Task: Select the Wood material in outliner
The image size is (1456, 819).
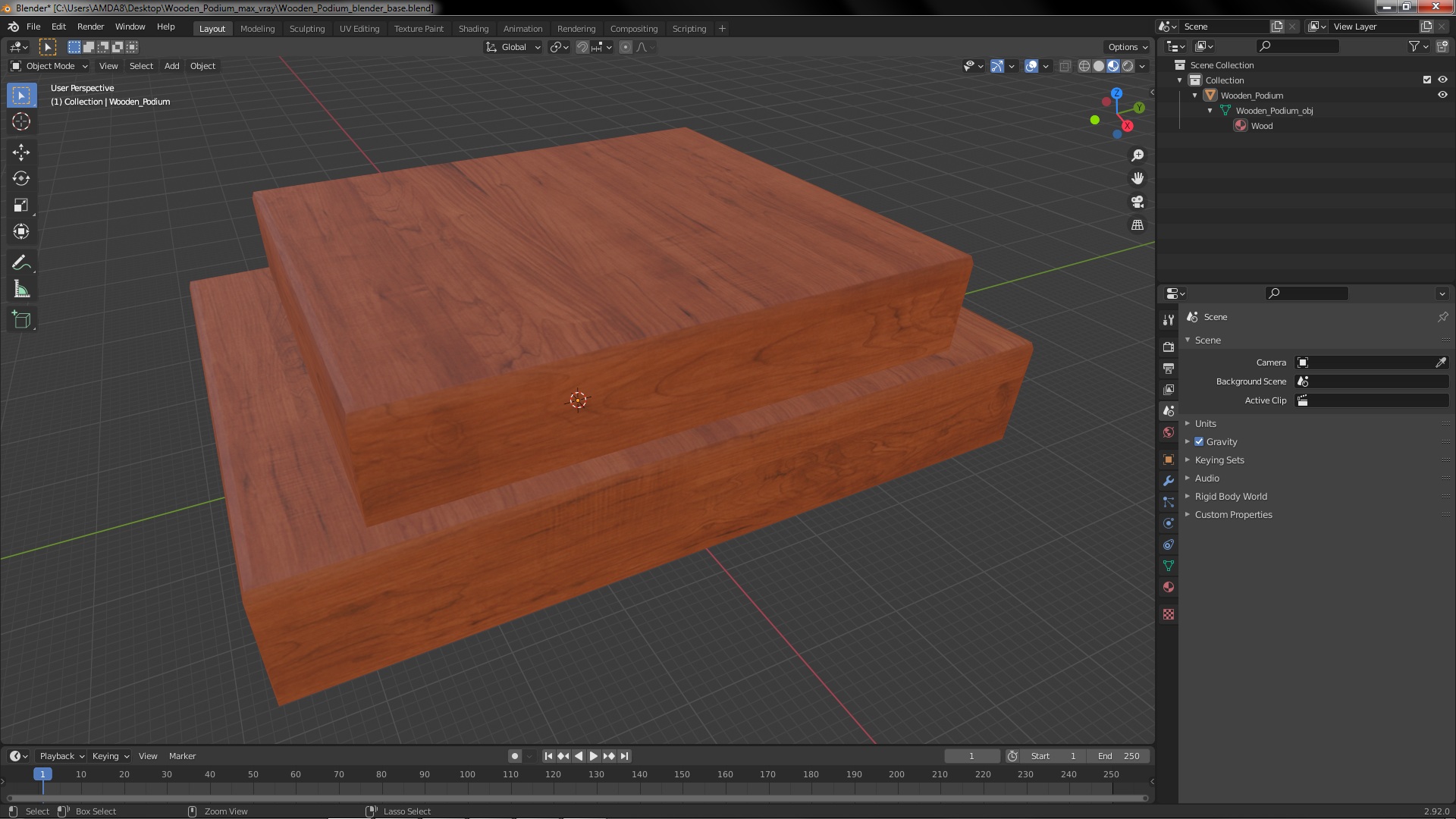Action: coord(1262,126)
